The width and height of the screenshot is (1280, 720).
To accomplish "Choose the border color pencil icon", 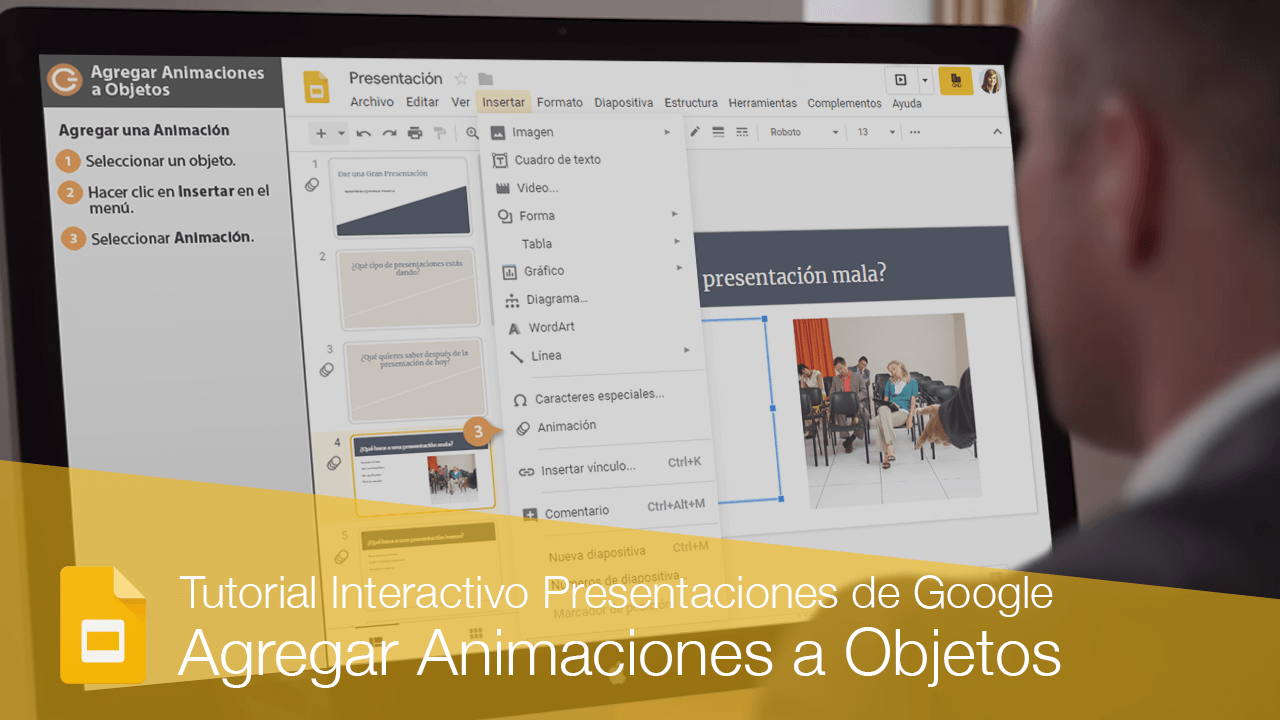I will 695,132.
